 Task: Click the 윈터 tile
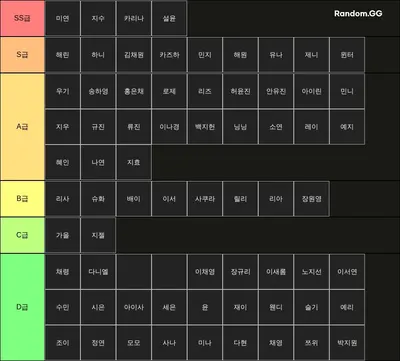tap(347, 55)
